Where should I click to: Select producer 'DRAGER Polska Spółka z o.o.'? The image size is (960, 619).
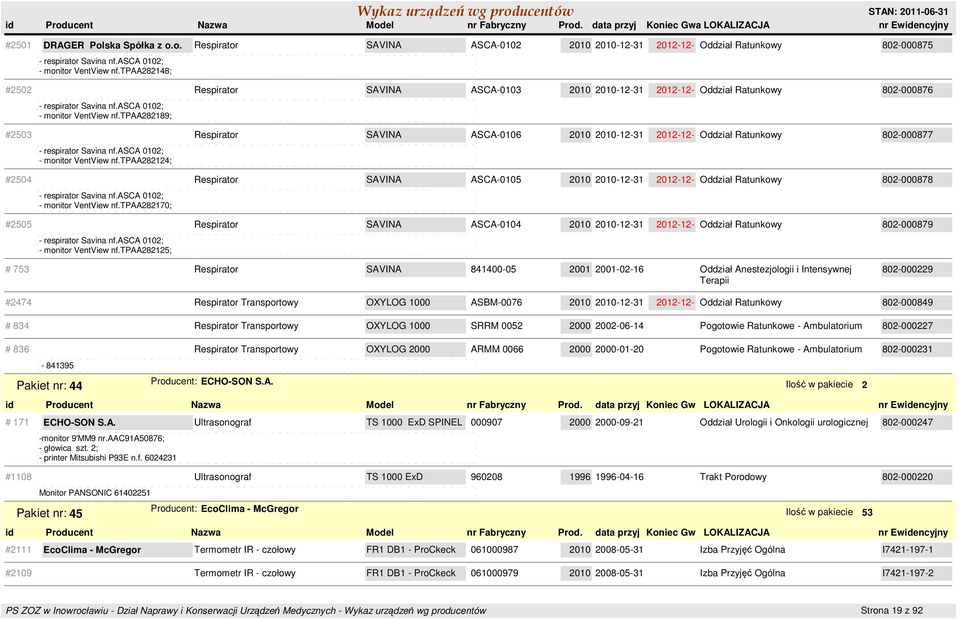[x=113, y=45]
